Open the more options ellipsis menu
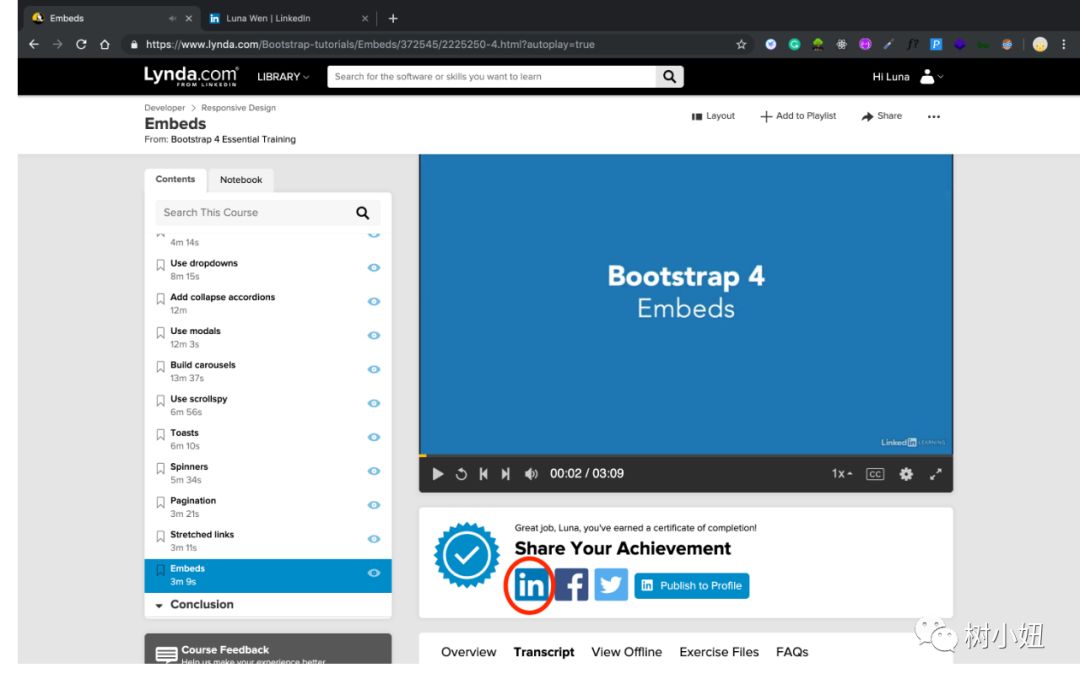This screenshot has width=1080, height=684. 933,116
